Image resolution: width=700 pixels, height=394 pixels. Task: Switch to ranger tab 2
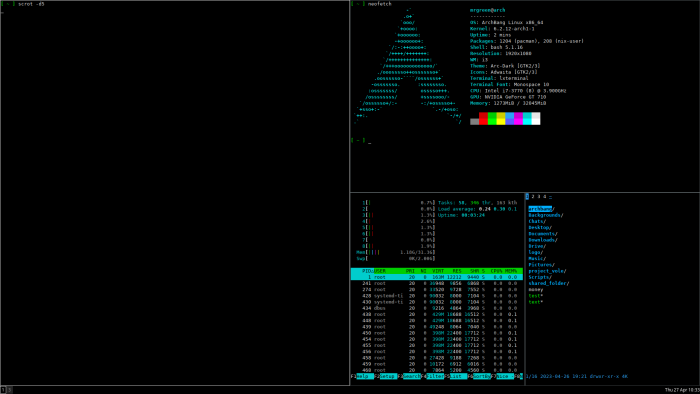pyautogui.click(x=533, y=196)
